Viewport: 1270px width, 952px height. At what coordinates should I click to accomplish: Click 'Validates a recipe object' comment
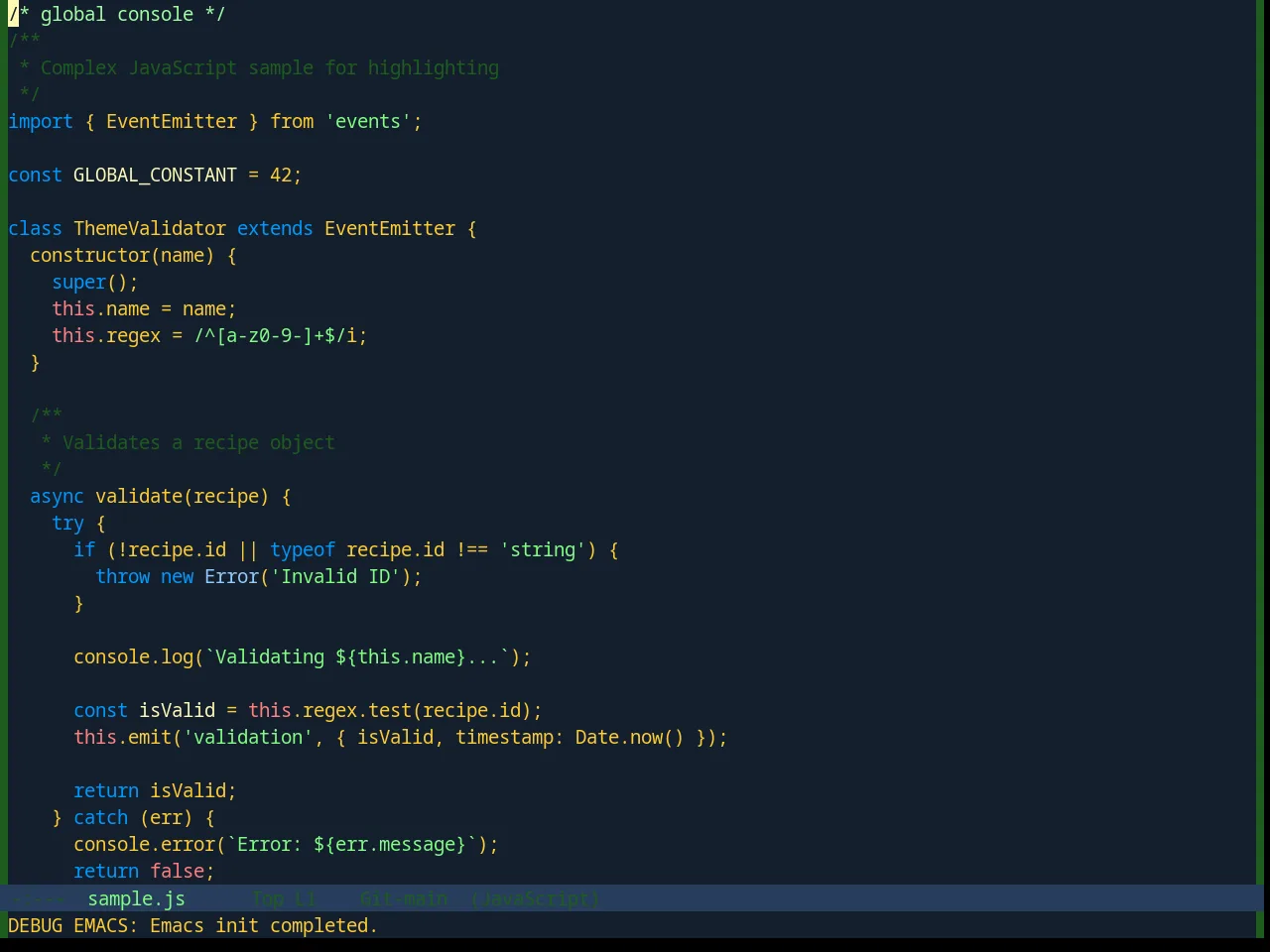pos(198,442)
